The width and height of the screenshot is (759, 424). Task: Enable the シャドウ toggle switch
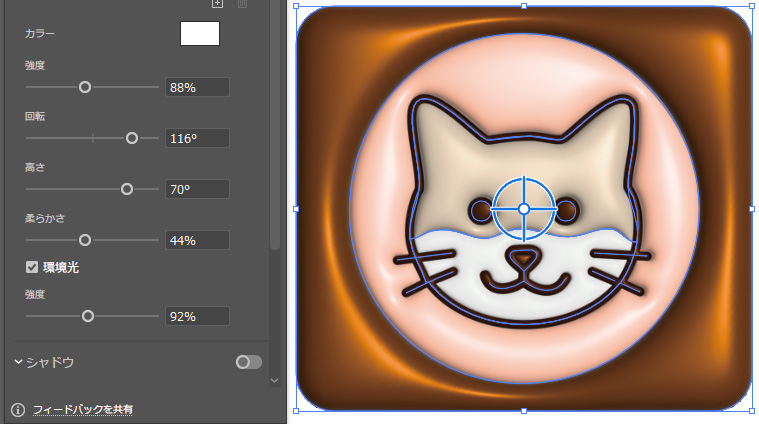[x=249, y=362]
